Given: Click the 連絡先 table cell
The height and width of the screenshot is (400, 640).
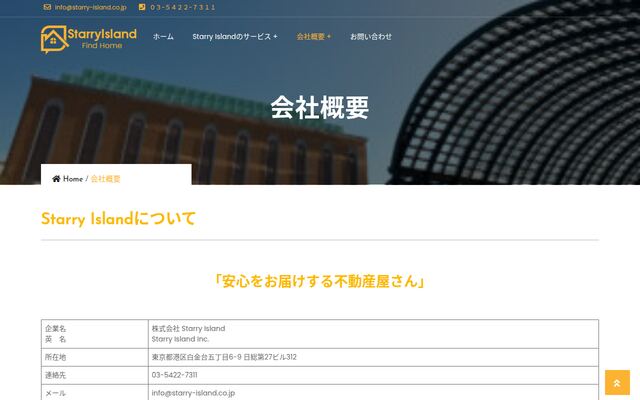Looking at the screenshot, I should point(95,375).
